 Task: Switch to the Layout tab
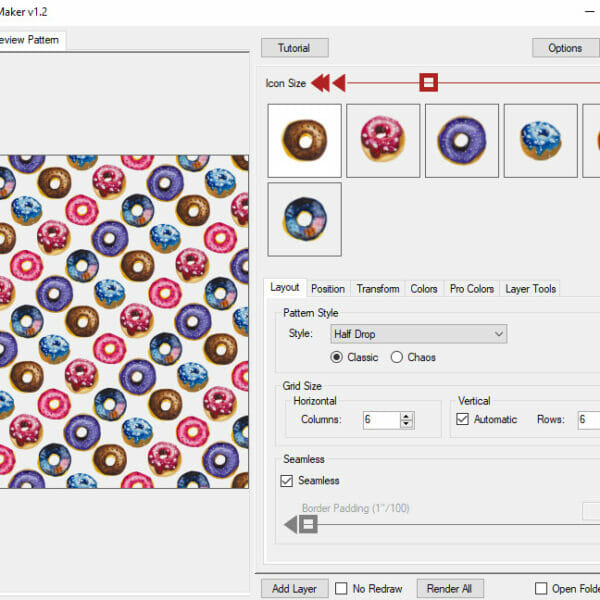[285, 287]
